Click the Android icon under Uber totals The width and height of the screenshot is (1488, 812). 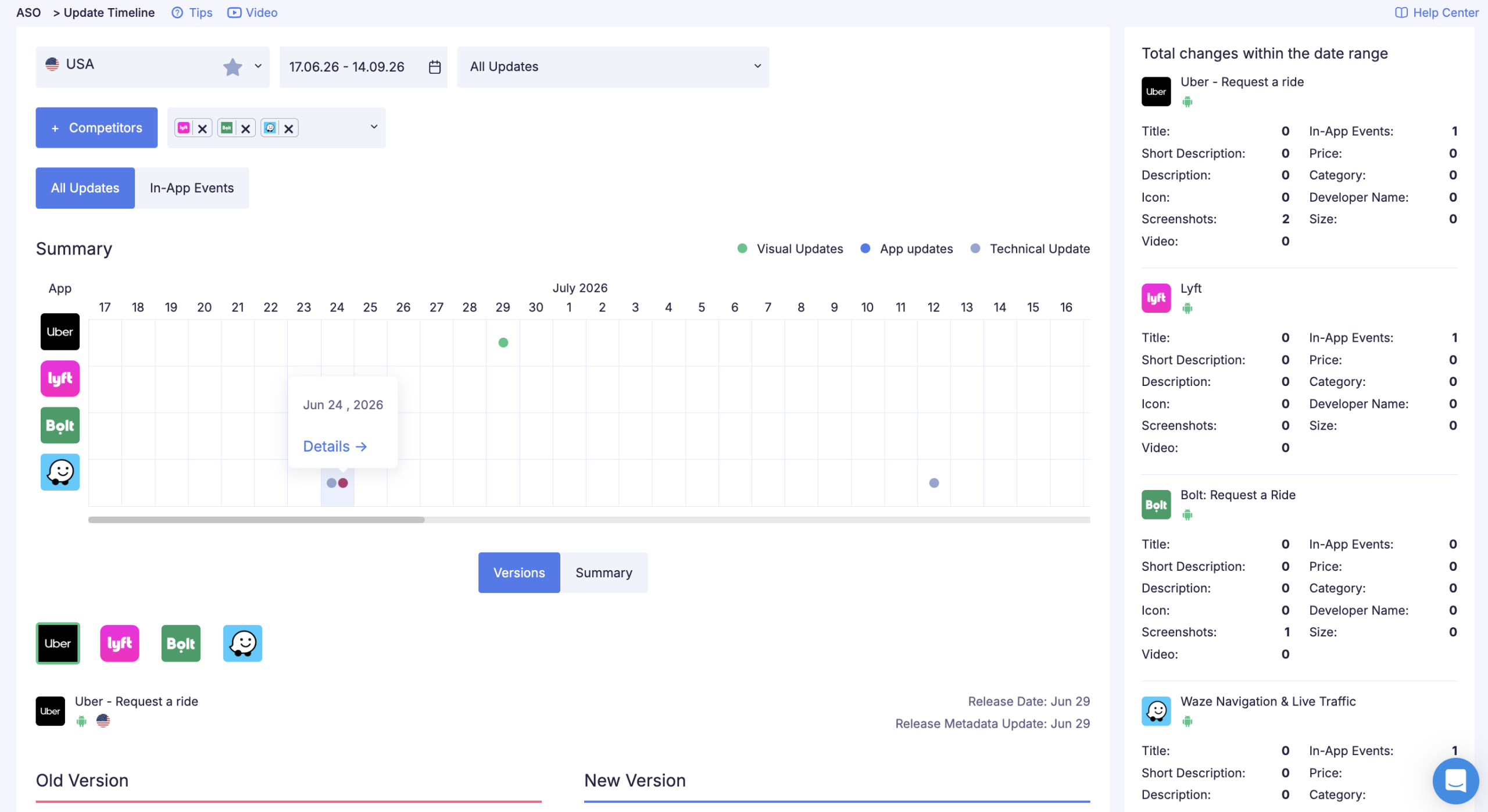coord(1187,102)
